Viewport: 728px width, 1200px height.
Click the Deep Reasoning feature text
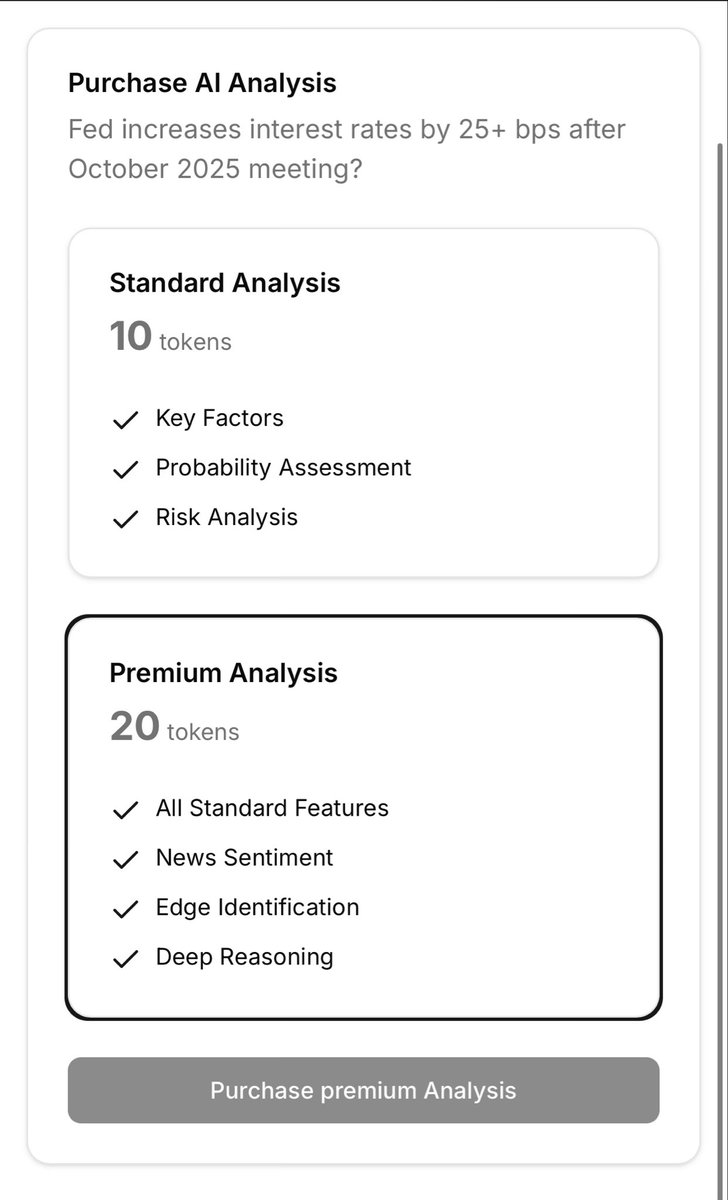tap(244, 957)
